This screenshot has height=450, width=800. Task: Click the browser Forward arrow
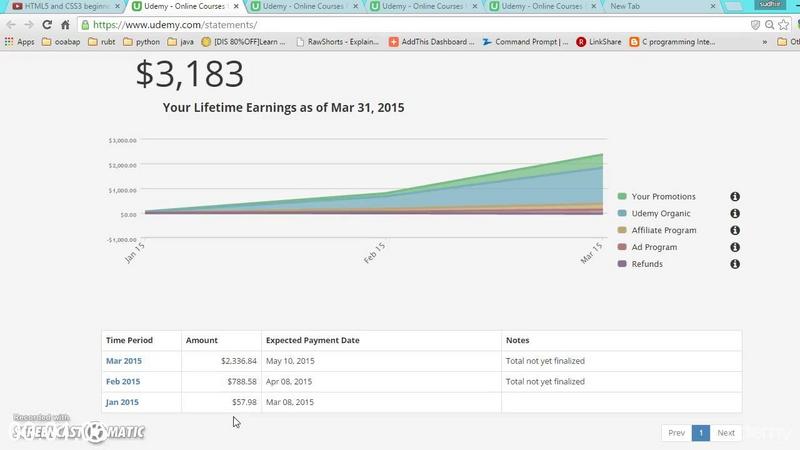click(x=29, y=24)
